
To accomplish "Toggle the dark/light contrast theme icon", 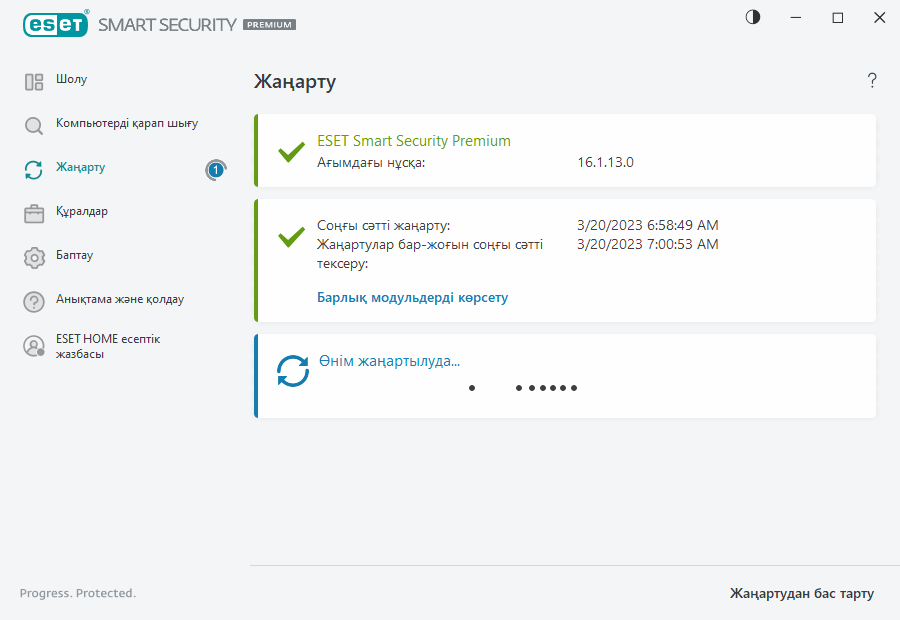I will [753, 17].
